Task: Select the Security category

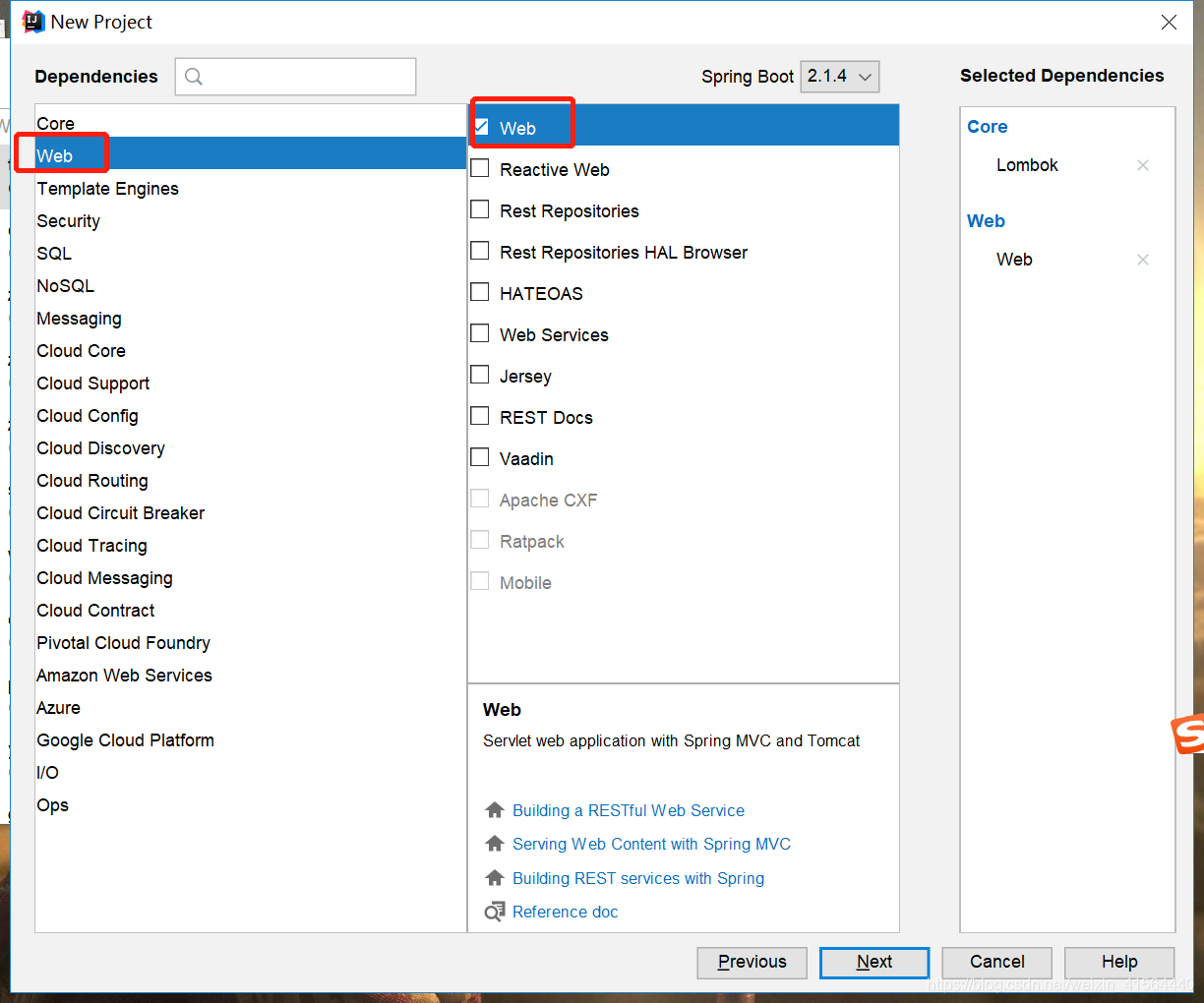Action: tap(251, 220)
